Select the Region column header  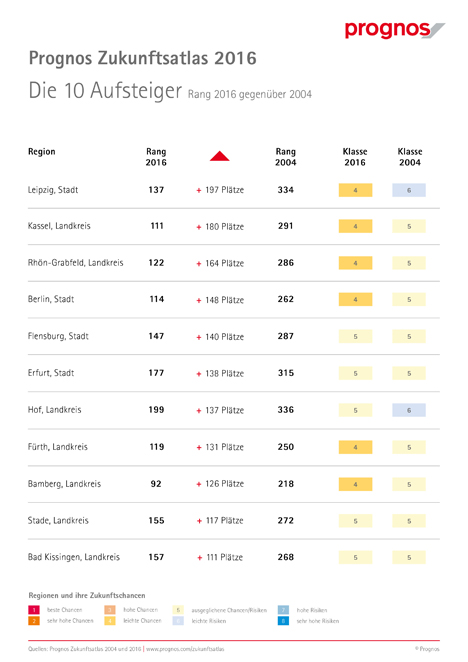(x=41, y=152)
